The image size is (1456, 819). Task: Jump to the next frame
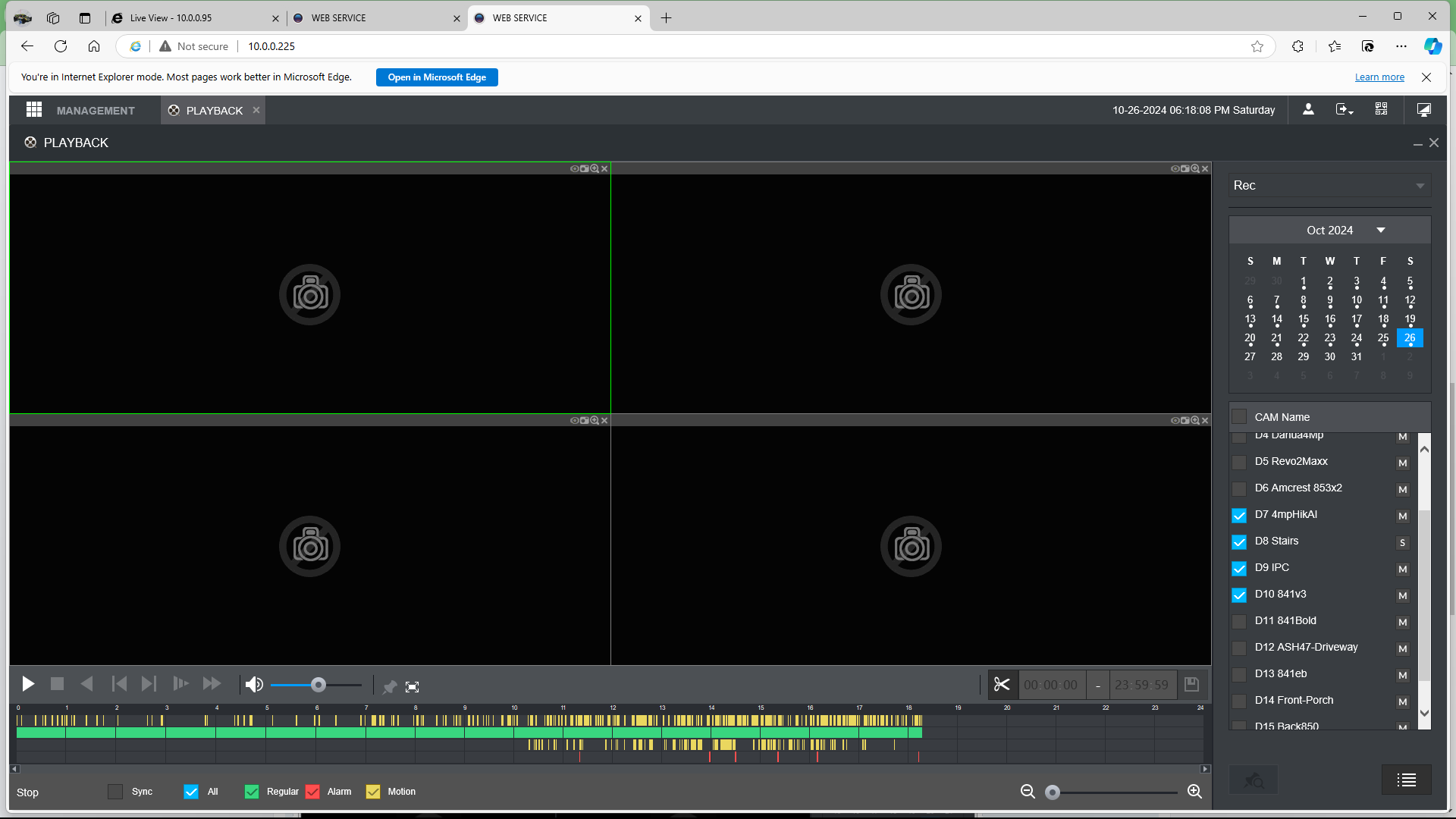pyautogui.click(x=149, y=684)
